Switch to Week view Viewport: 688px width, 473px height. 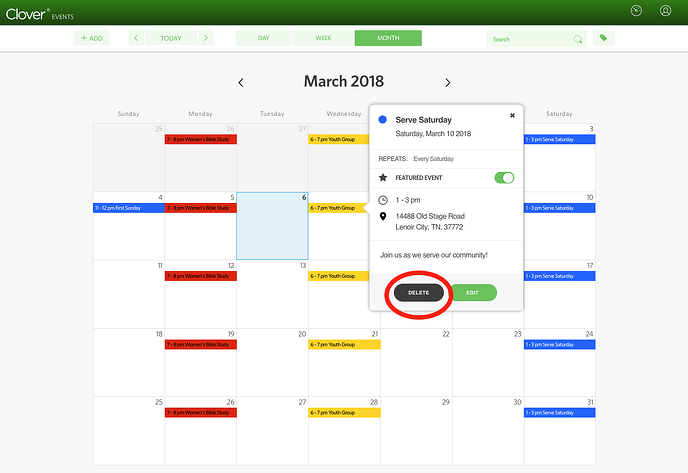coord(323,38)
